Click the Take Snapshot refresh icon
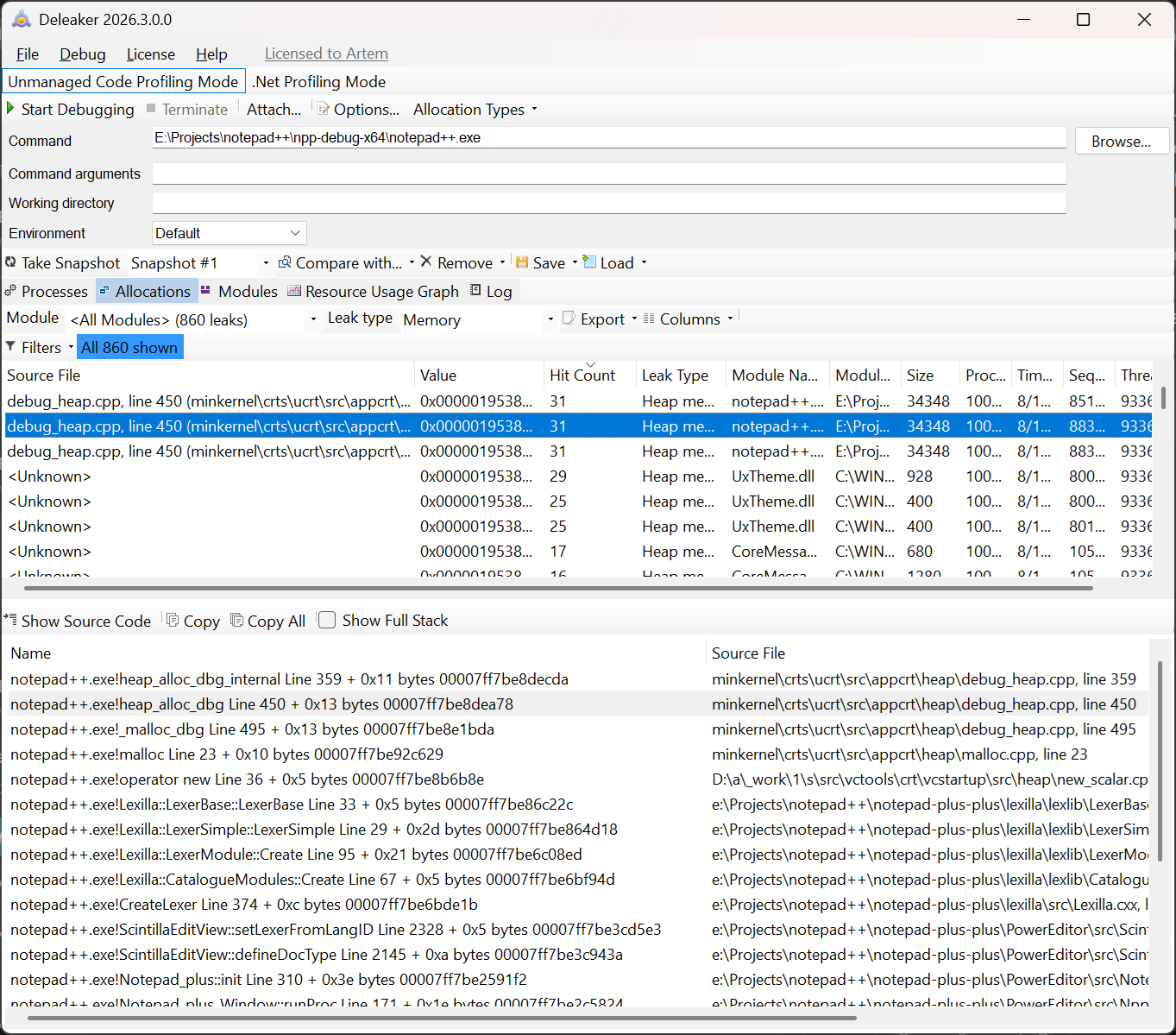Image resolution: width=1176 pixels, height=1035 pixels. coord(10,262)
